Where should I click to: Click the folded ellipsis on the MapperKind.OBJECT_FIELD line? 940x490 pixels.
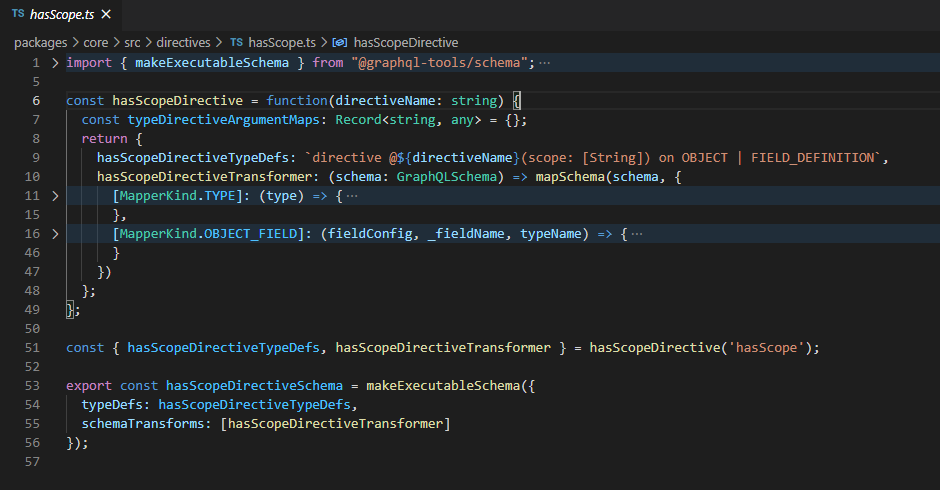tap(637, 234)
